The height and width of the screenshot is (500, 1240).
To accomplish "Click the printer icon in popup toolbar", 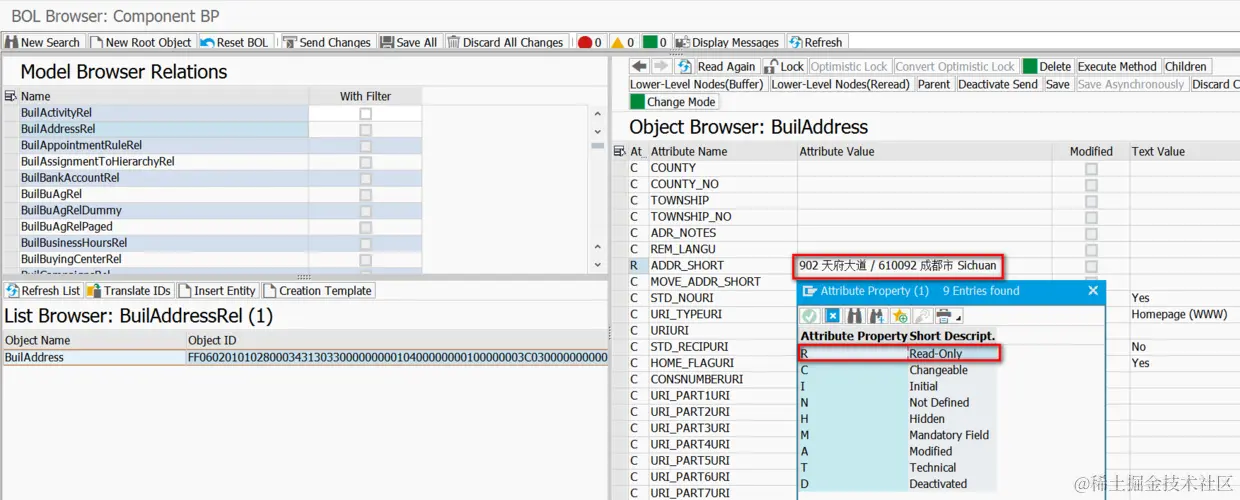I will tap(943, 315).
